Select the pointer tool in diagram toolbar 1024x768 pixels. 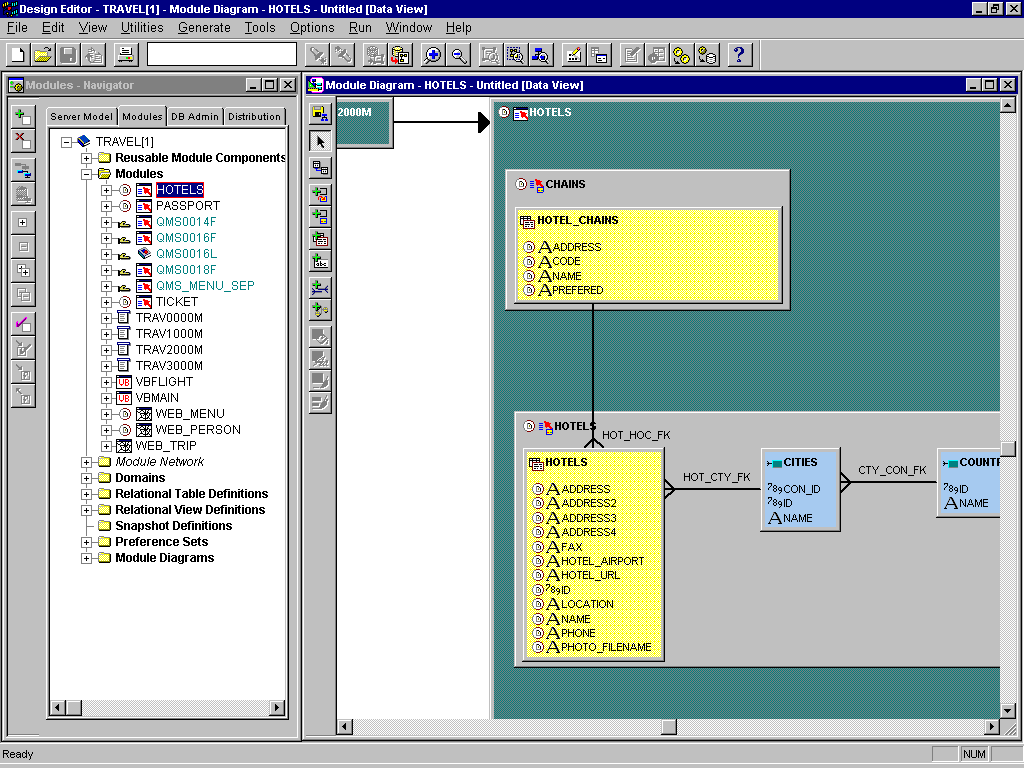321,142
